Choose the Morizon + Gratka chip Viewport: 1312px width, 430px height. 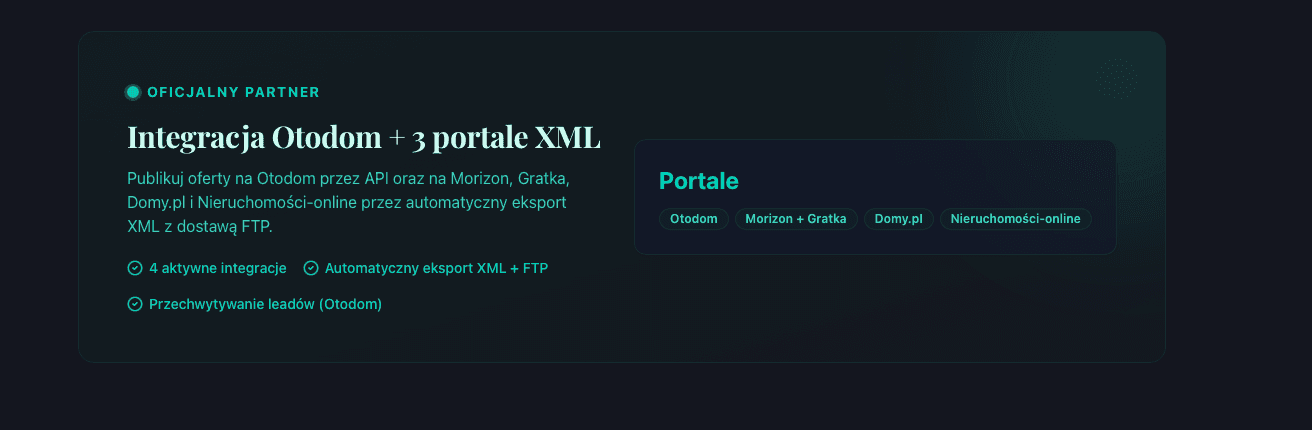tap(796, 219)
